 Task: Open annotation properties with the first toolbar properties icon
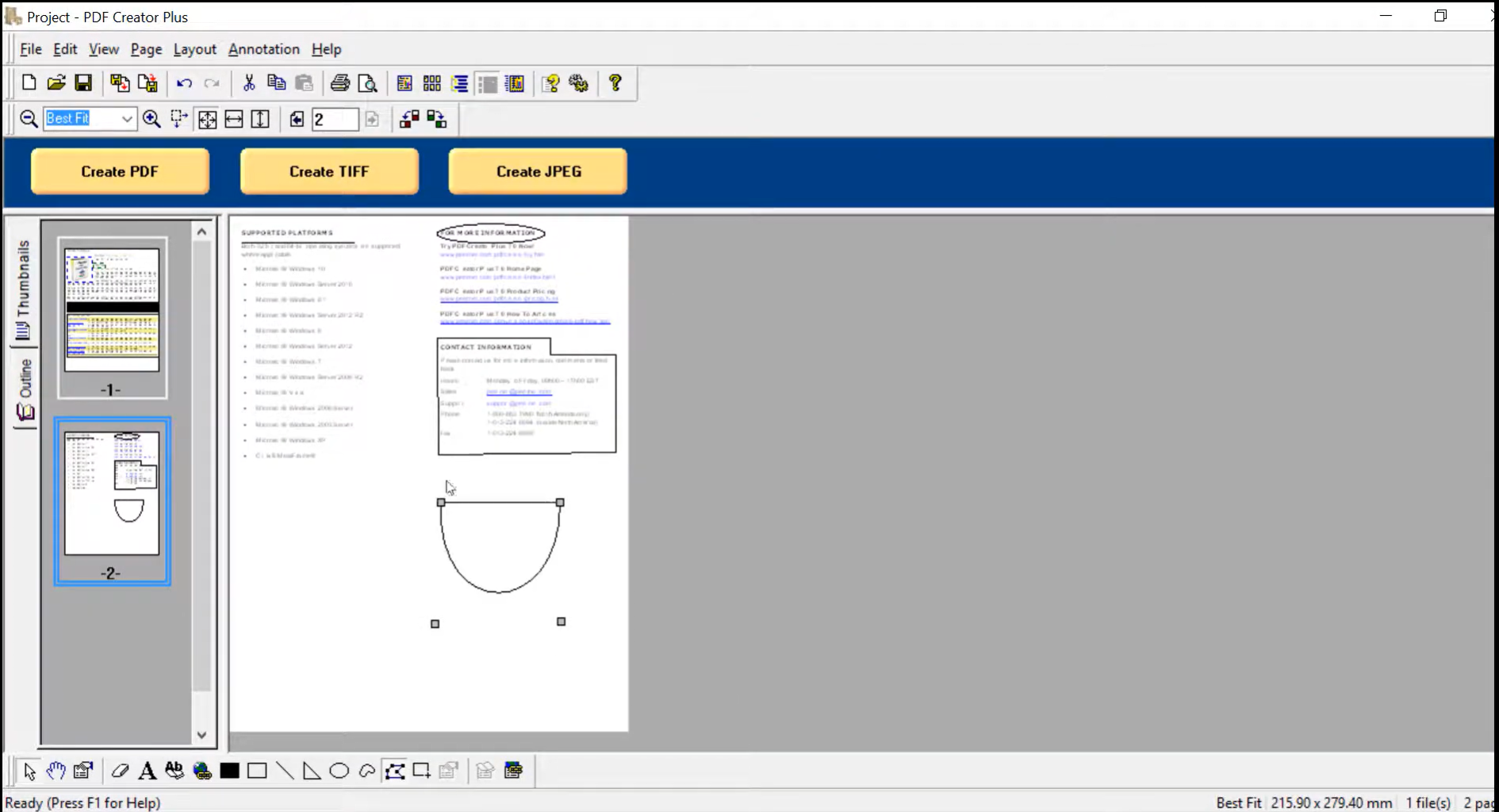click(83, 771)
